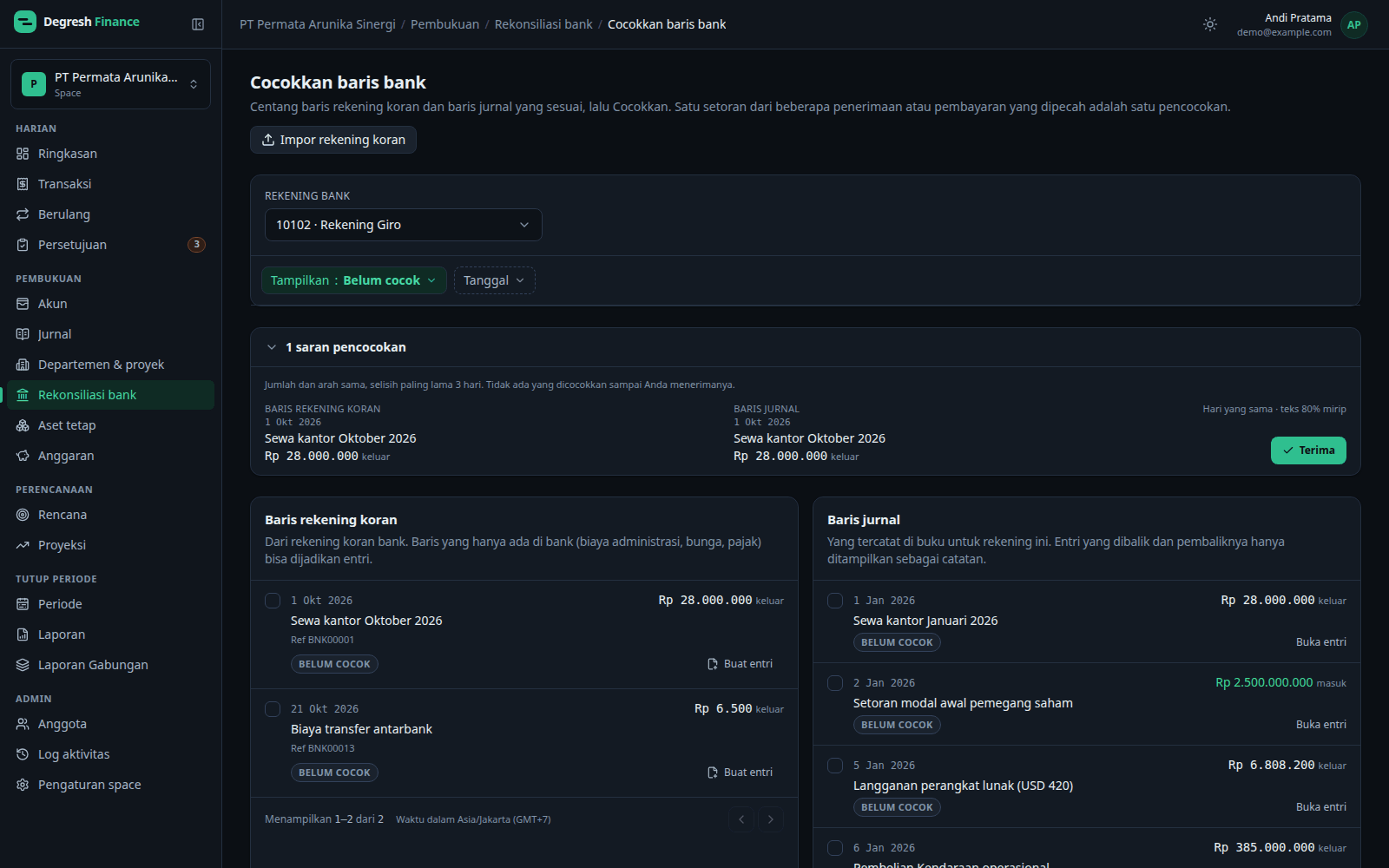This screenshot has height=868, width=1389.
Task: Go to next page of bank rows
Action: pyautogui.click(x=771, y=819)
